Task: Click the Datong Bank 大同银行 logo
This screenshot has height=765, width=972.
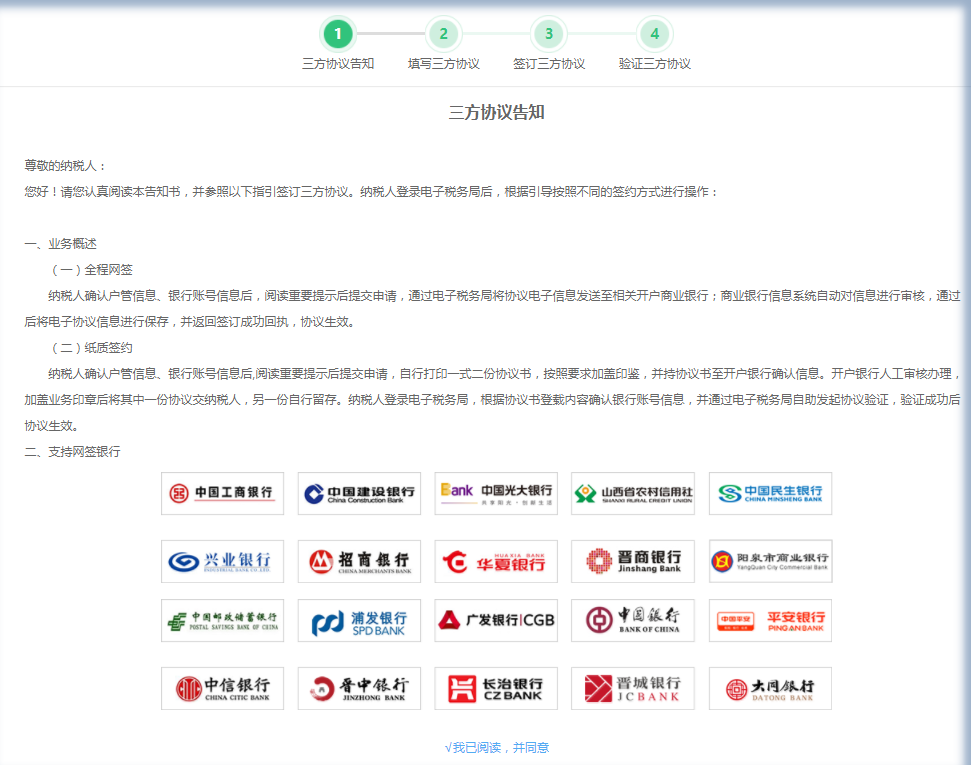Action: click(770, 688)
